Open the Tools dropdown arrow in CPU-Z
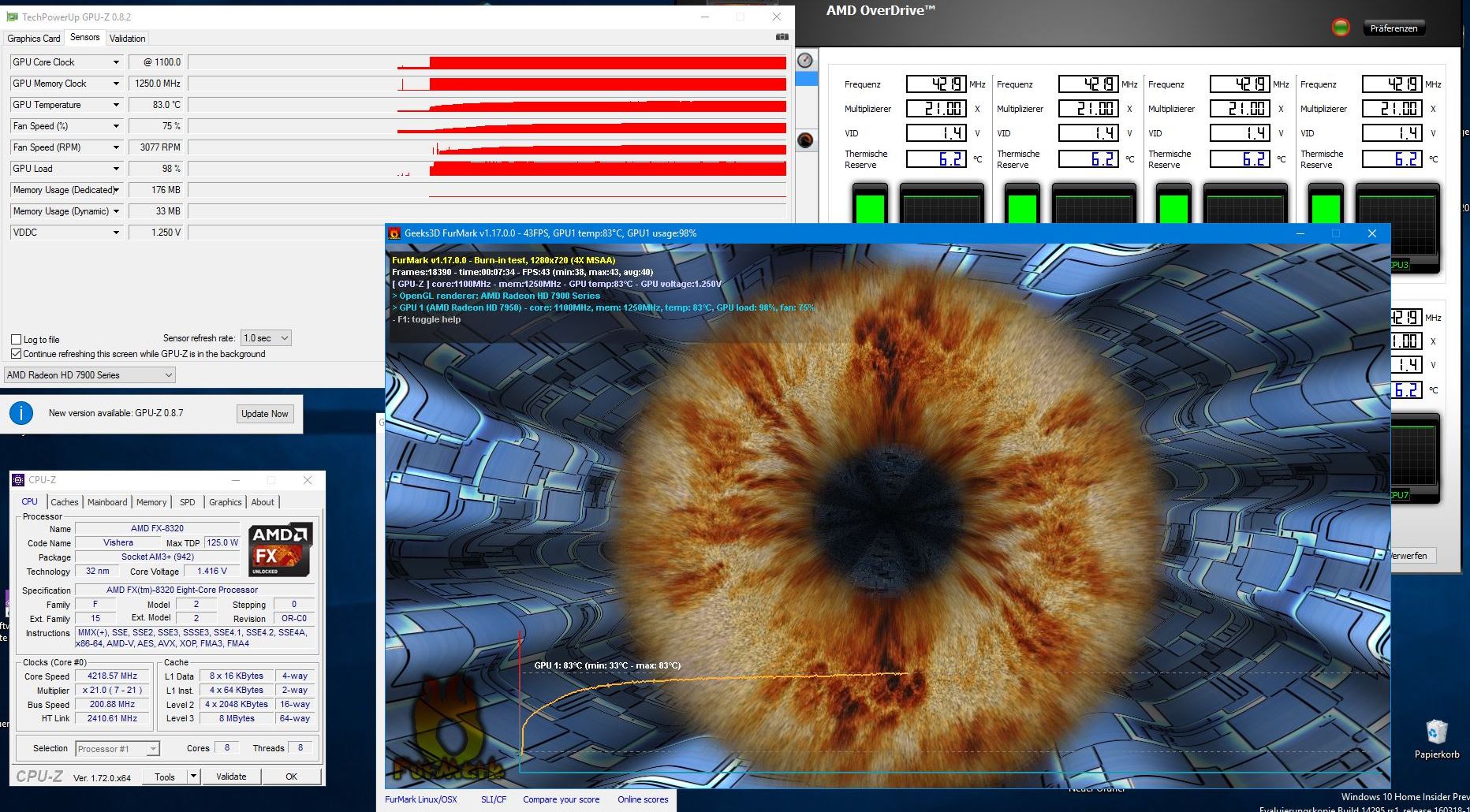 (193, 777)
